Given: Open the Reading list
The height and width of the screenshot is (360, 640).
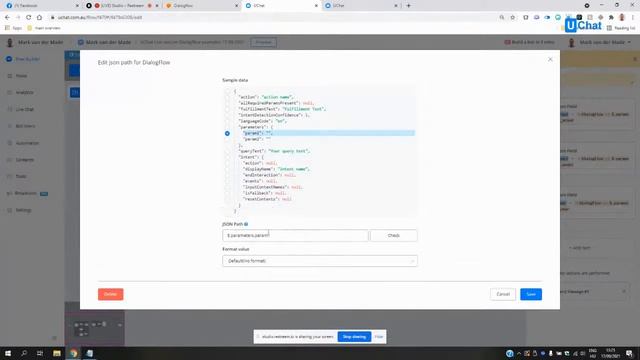Looking at the screenshot, I should [x=621, y=28].
